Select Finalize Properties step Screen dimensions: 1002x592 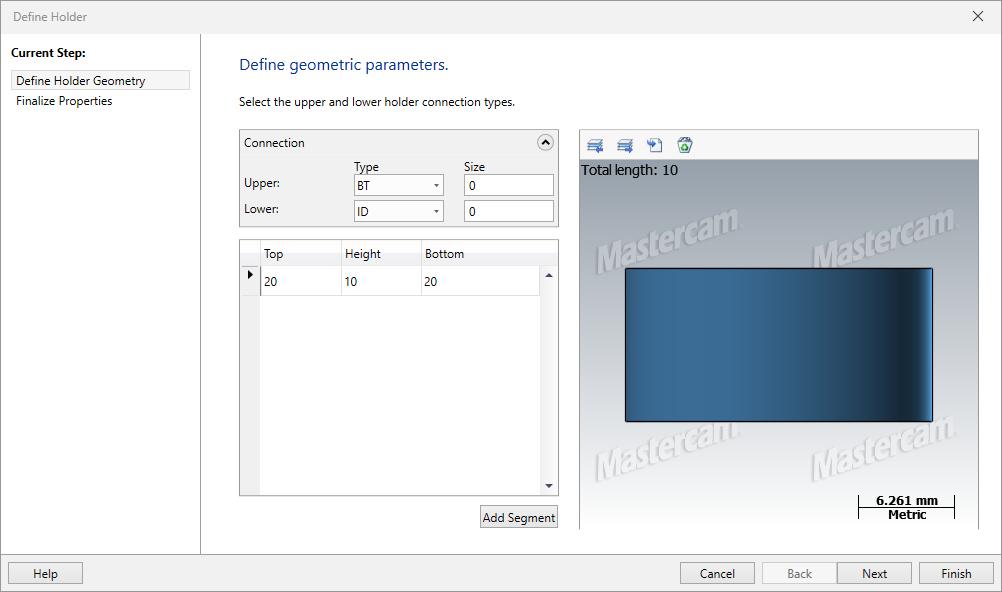point(64,101)
